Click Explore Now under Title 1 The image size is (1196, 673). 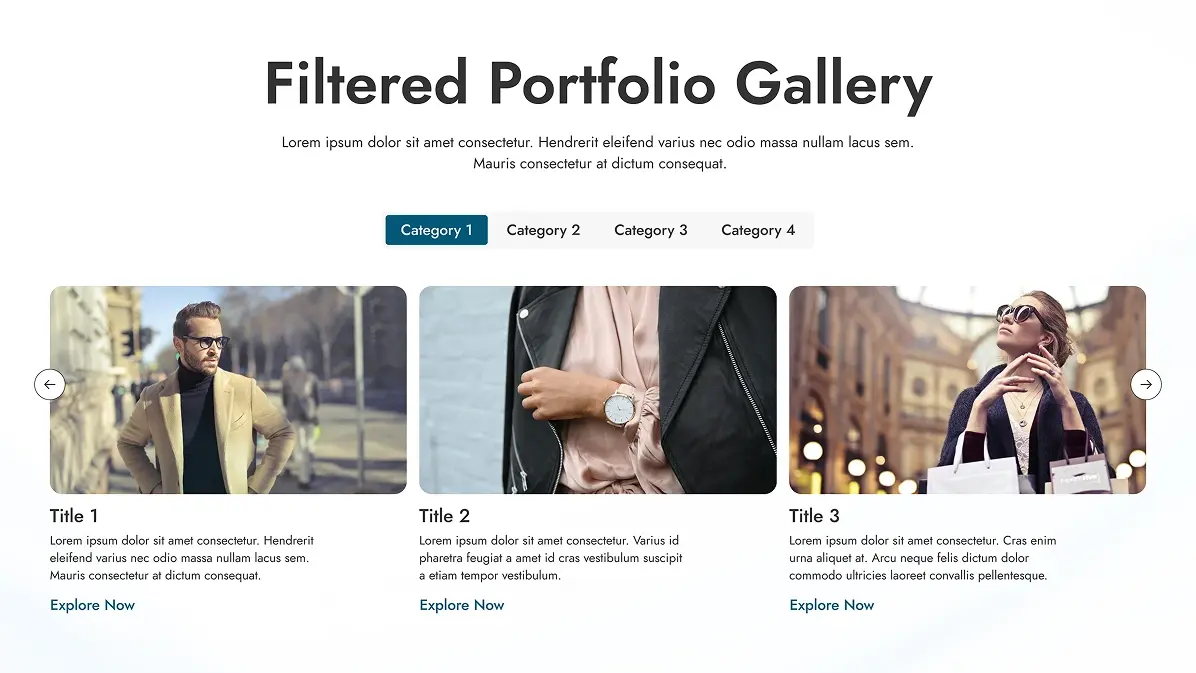[x=92, y=604]
